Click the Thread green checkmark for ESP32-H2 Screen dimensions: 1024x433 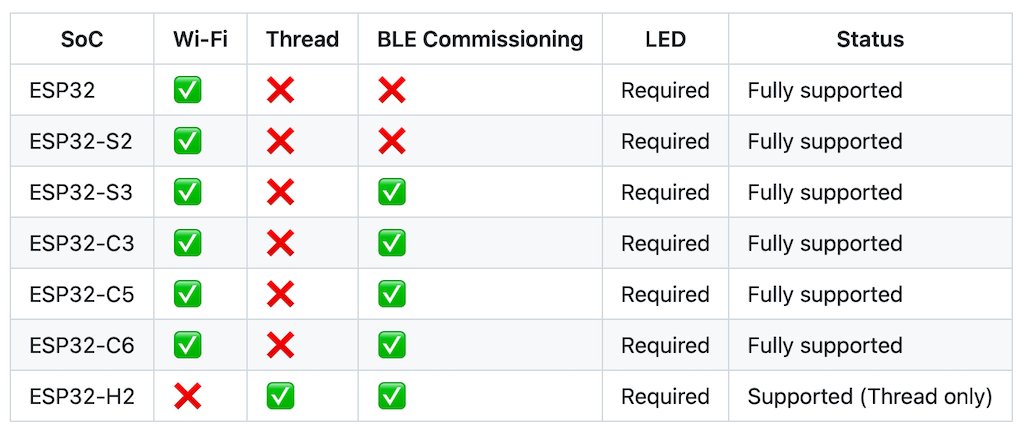[281, 397]
